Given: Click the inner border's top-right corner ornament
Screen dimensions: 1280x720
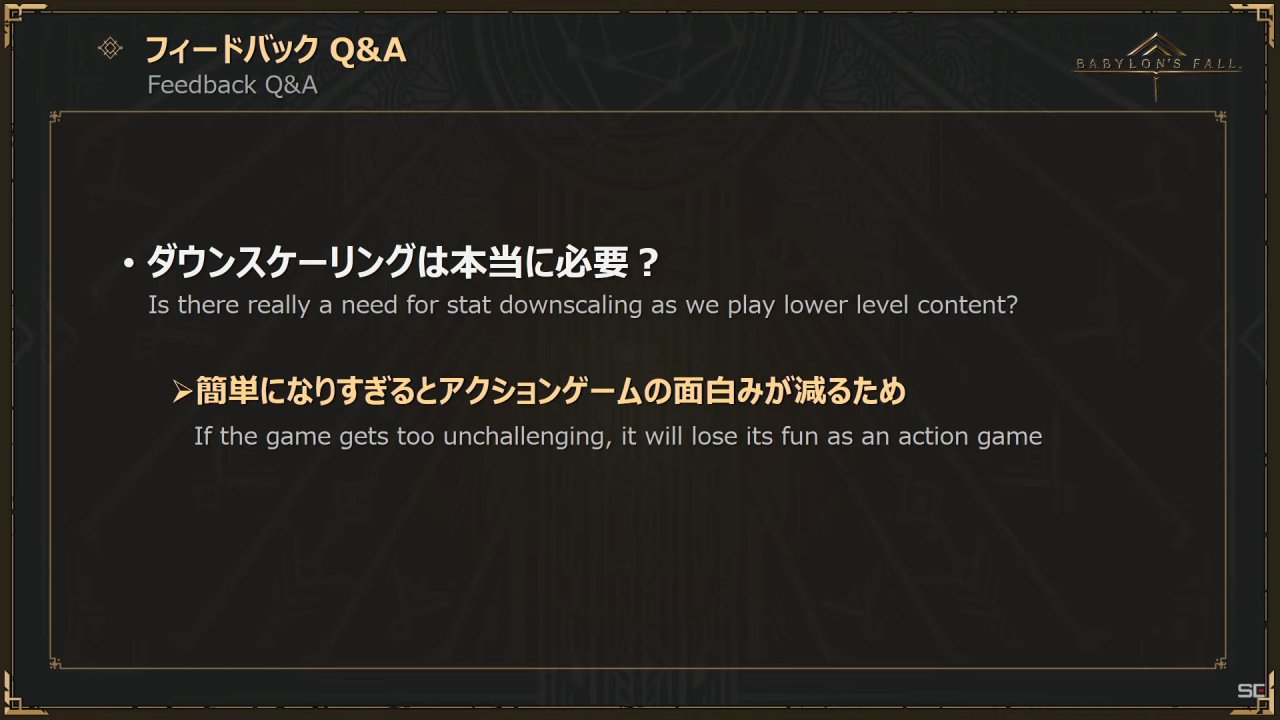Looking at the screenshot, I should (x=1221, y=118).
